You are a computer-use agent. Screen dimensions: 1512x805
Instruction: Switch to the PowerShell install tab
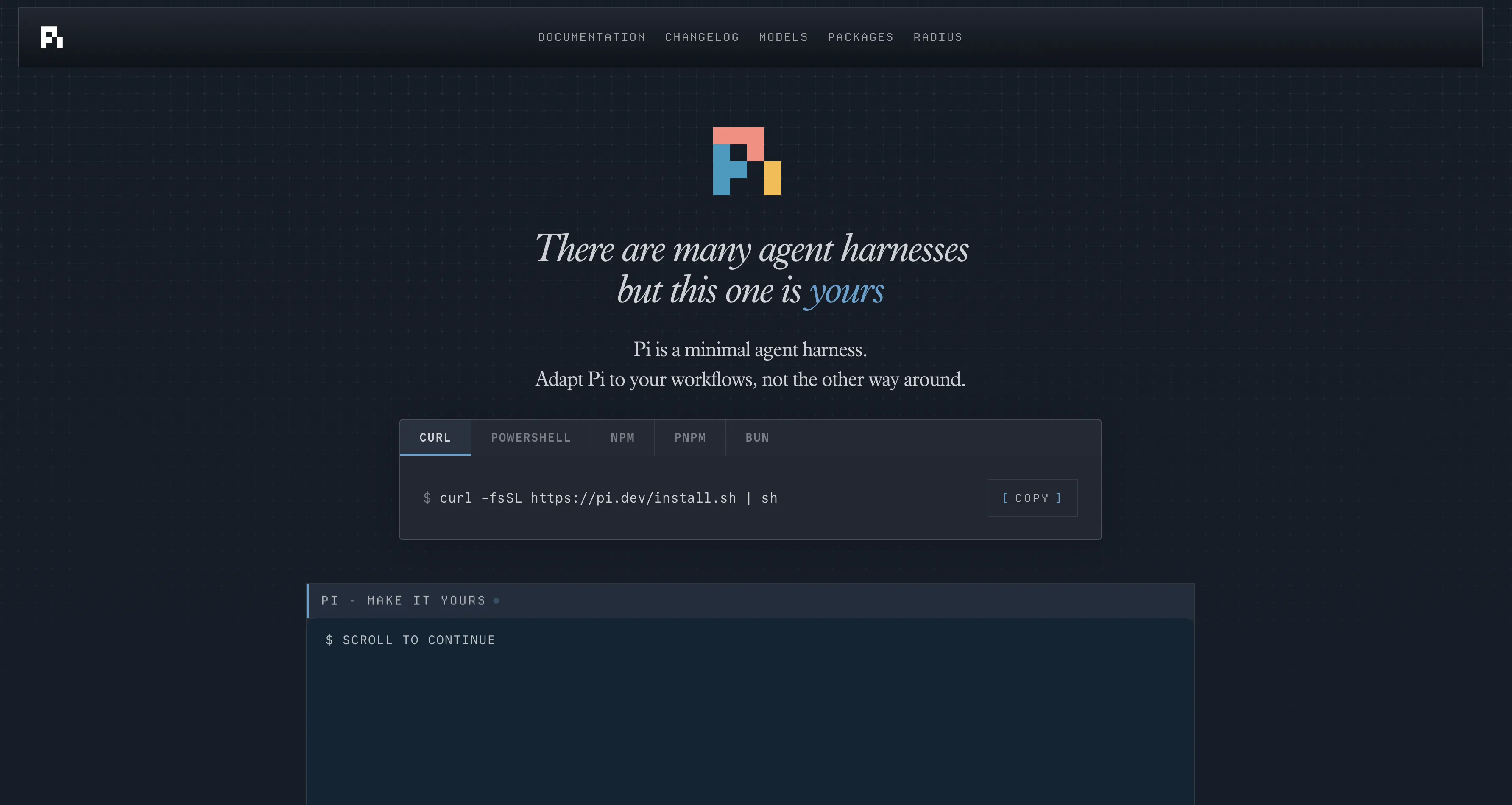[x=530, y=437]
